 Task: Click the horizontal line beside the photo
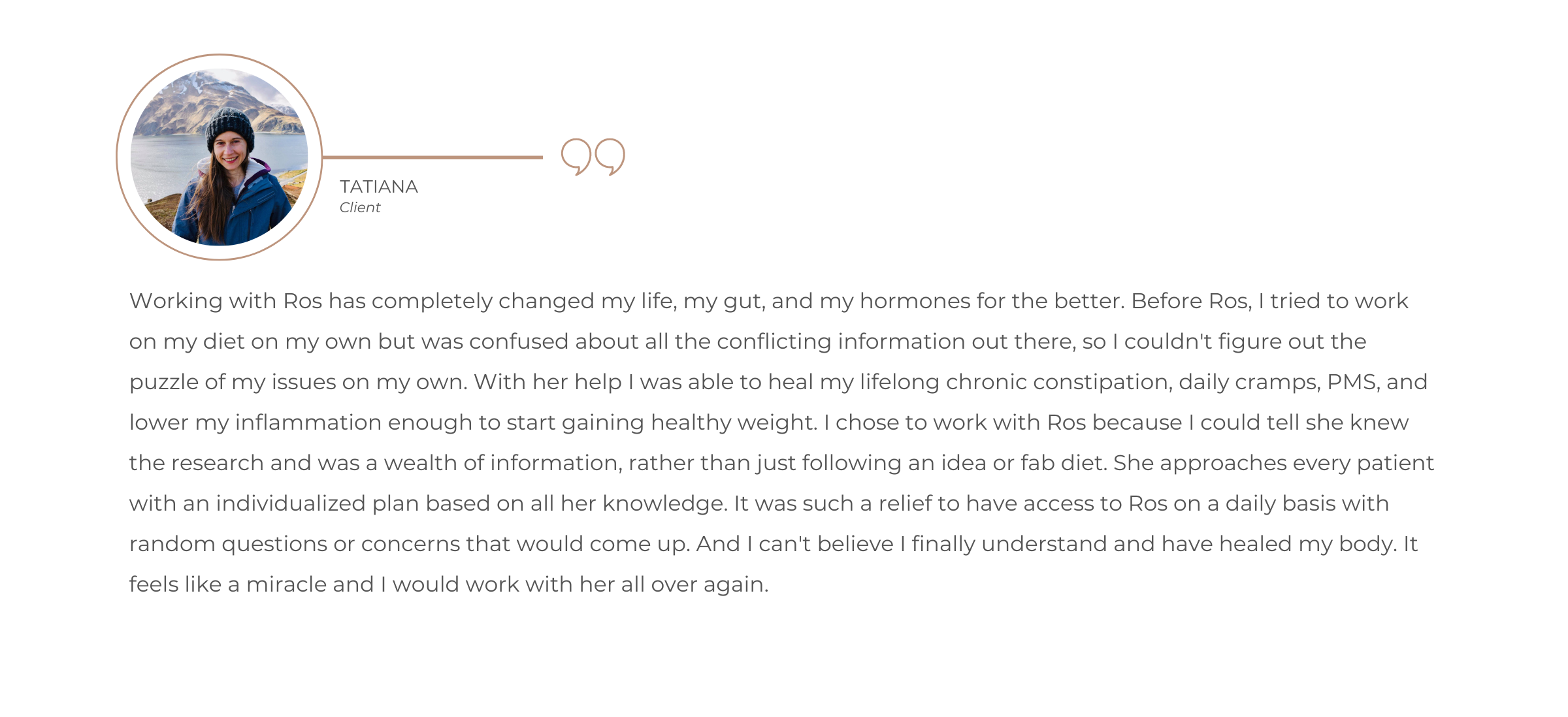(x=433, y=157)
